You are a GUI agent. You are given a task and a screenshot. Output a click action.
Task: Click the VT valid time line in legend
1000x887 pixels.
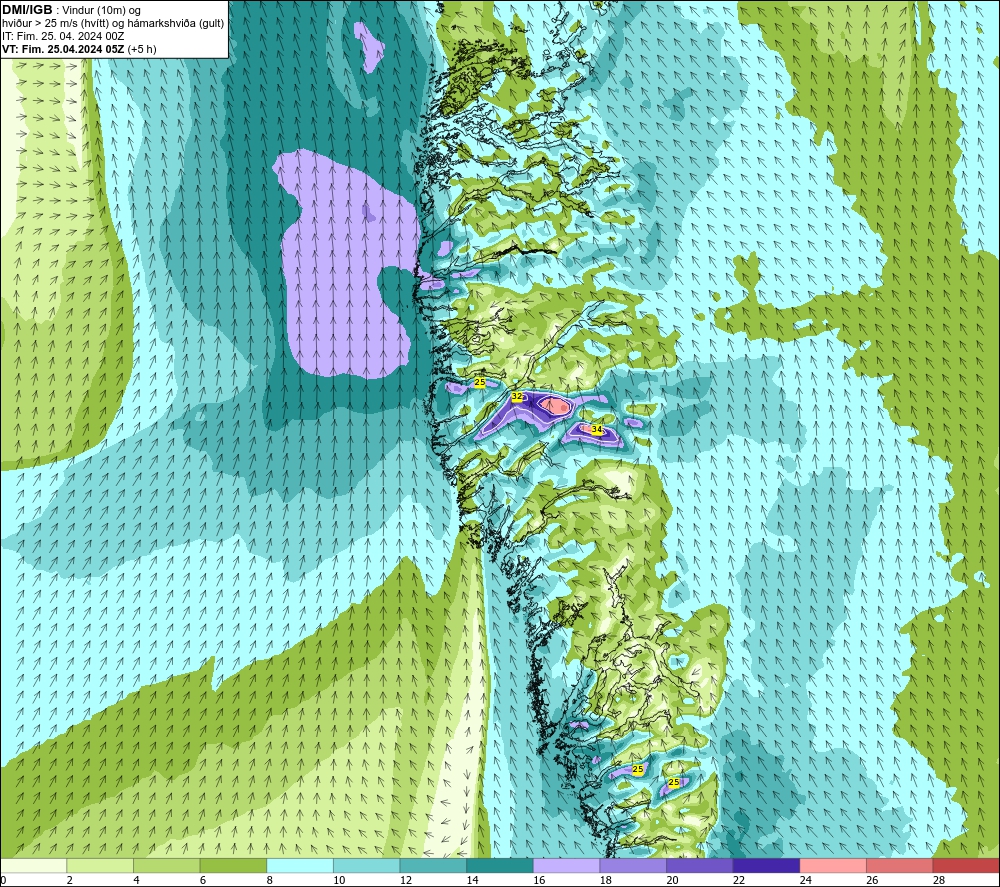[79, 49]
